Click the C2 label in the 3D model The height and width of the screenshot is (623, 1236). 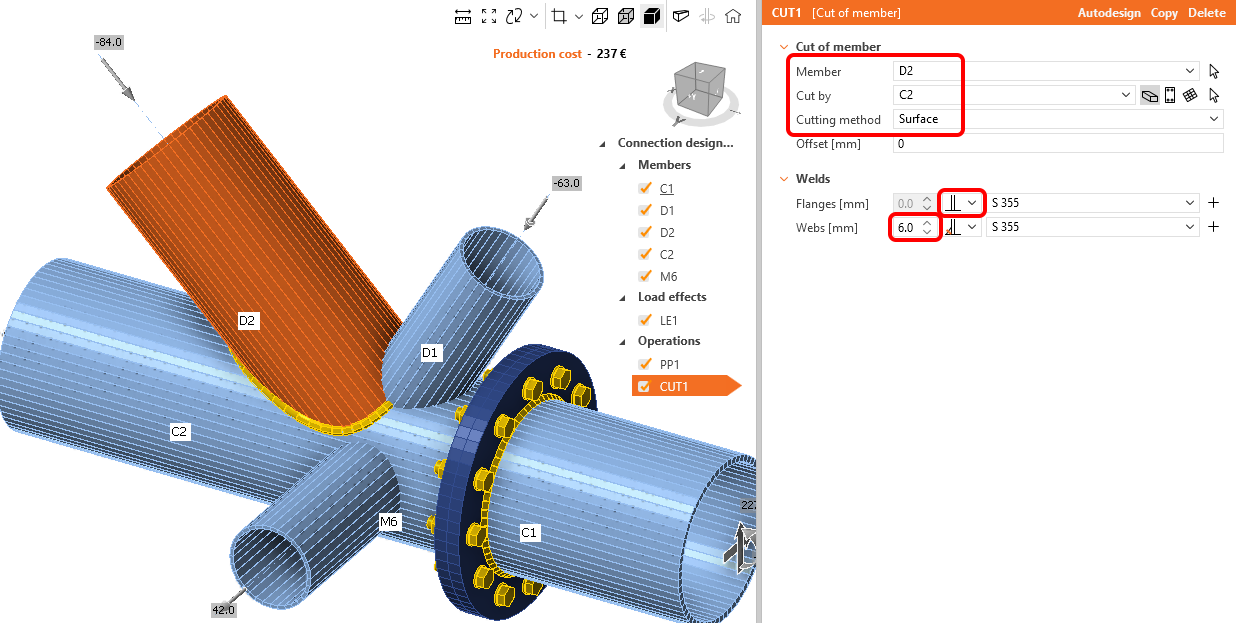pos(179,432)
